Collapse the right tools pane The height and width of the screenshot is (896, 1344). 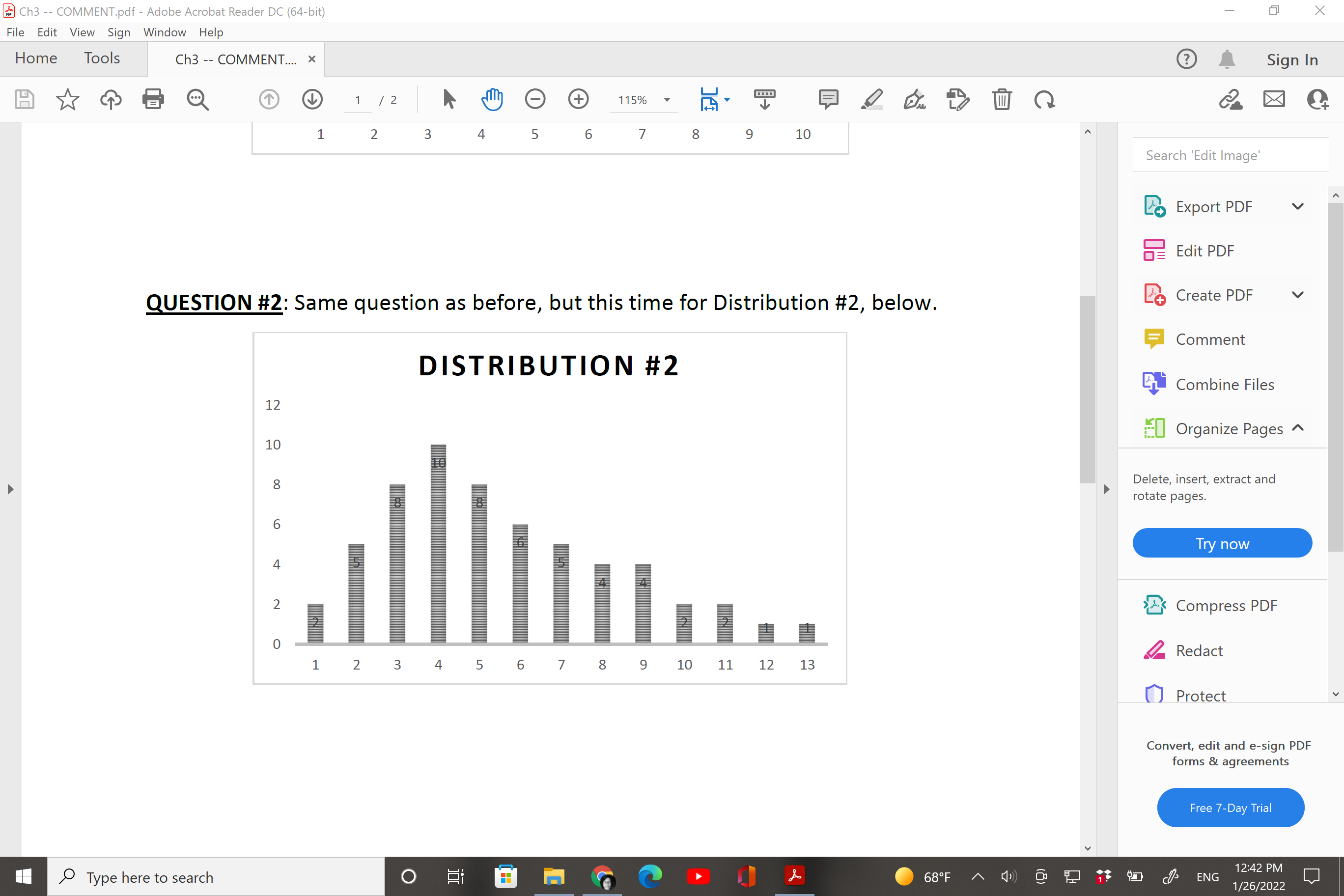point(1106,489)
